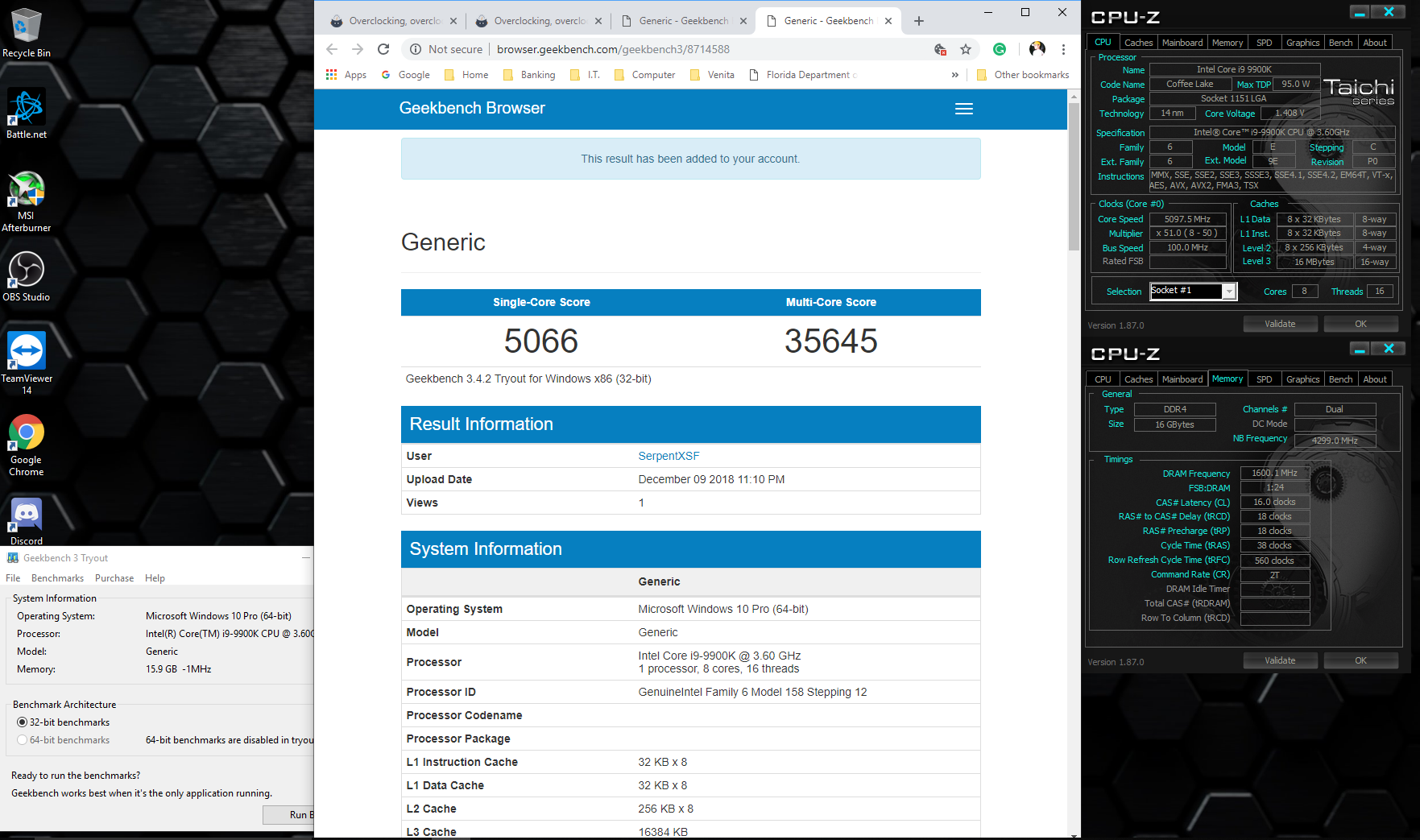Click the Apps grid bookmark icon
The width and height of the screenshot is (1420, 840).
coord(331,75)
